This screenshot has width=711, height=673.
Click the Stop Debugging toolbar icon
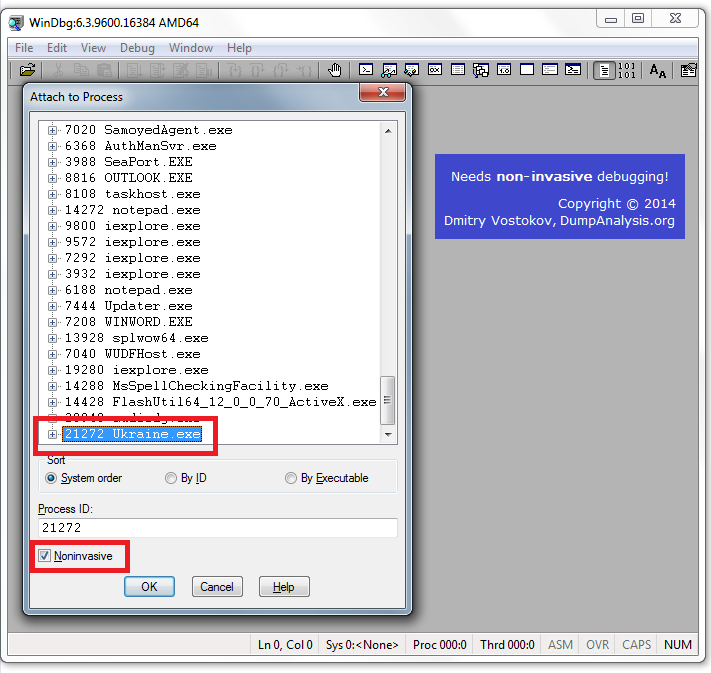click(180, 70)
